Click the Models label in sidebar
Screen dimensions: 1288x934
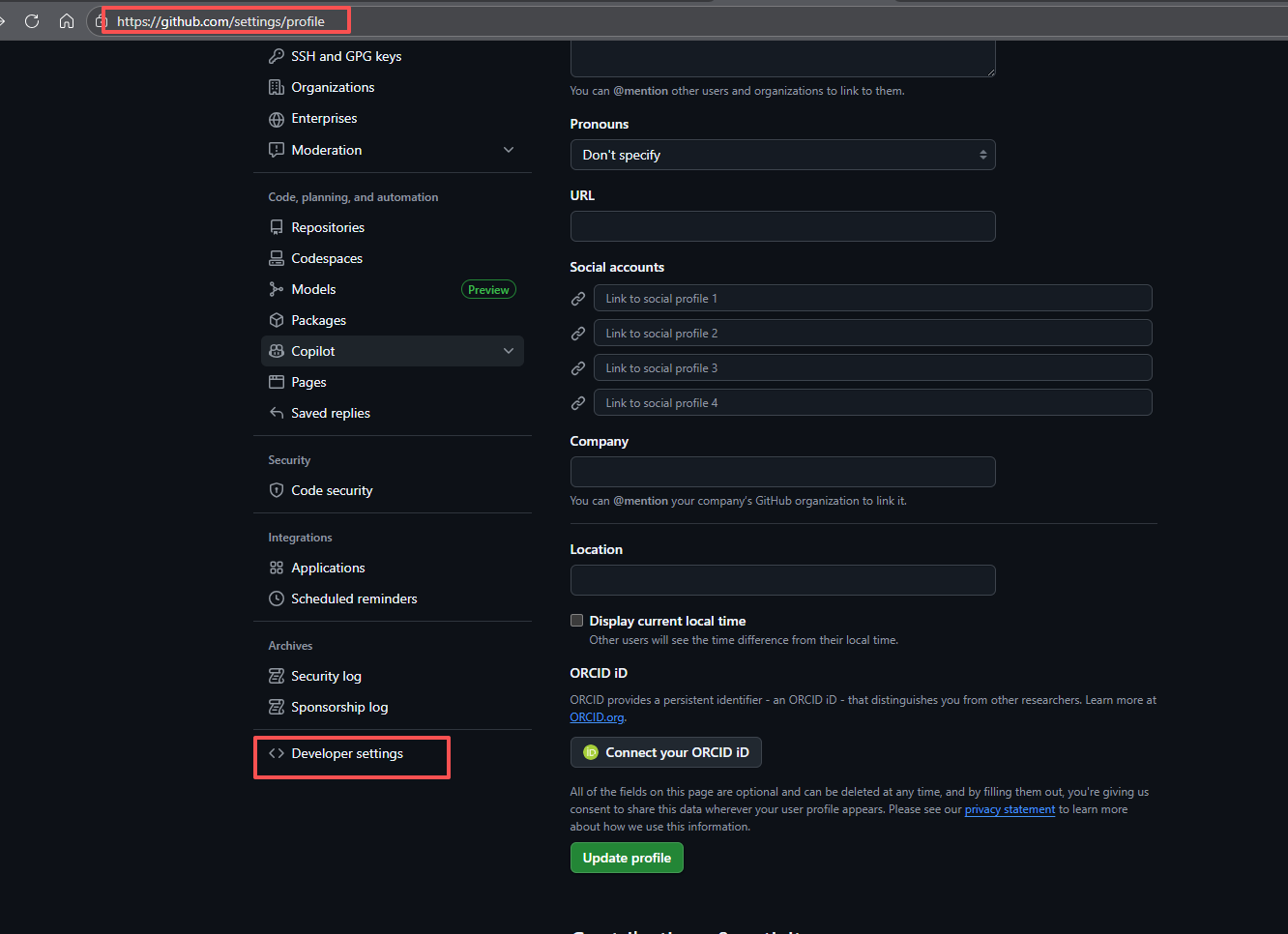click(x=313, y=289)
